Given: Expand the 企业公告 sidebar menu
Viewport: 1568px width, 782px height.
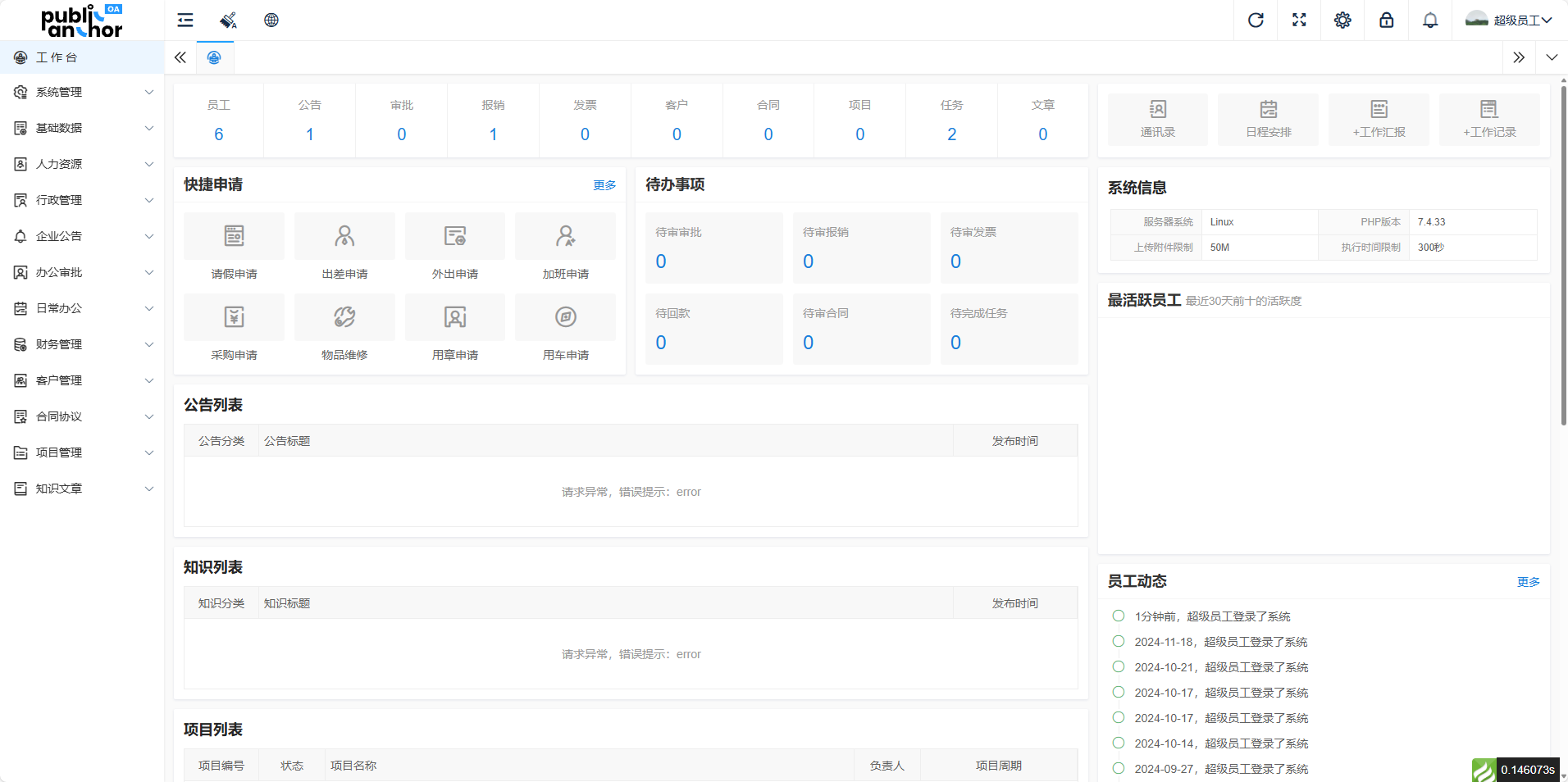Looking at the screenshot, I should 82,236.
